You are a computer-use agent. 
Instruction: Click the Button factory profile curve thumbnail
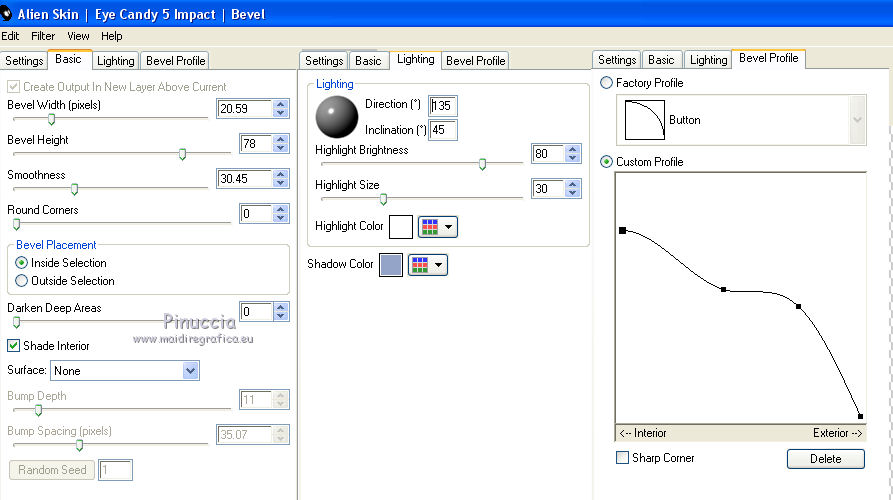(x=645, y=120)
